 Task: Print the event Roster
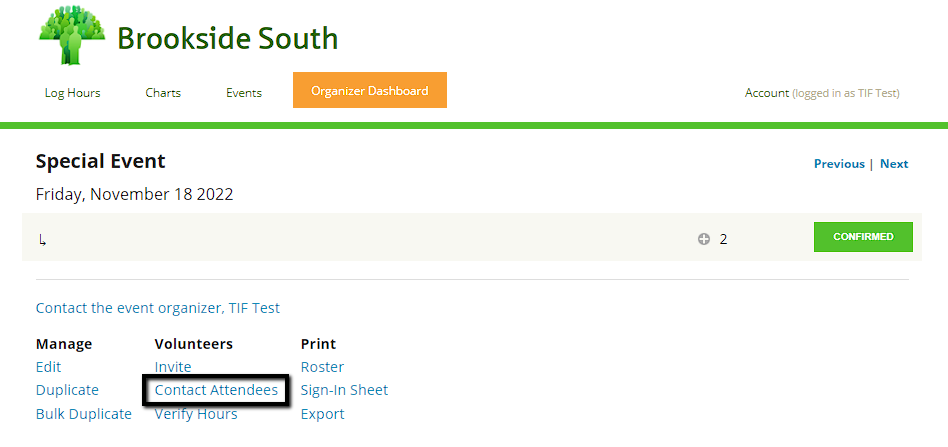coord(322,367)
